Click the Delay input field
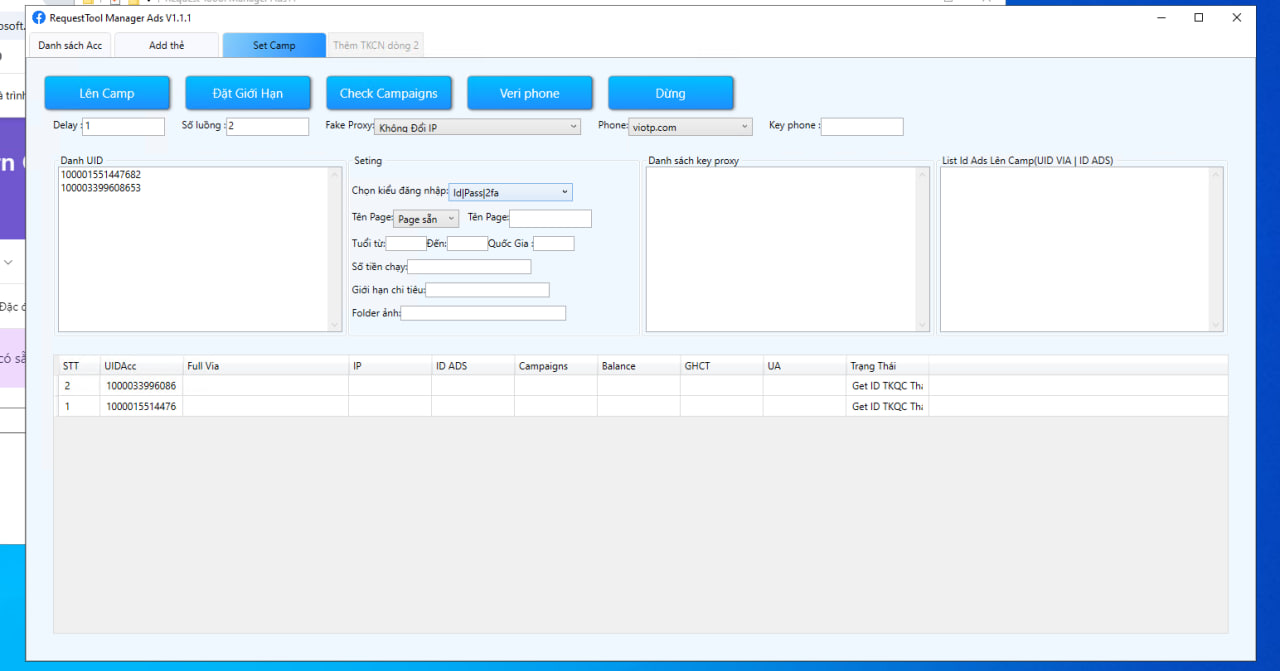 coord(124,127)
